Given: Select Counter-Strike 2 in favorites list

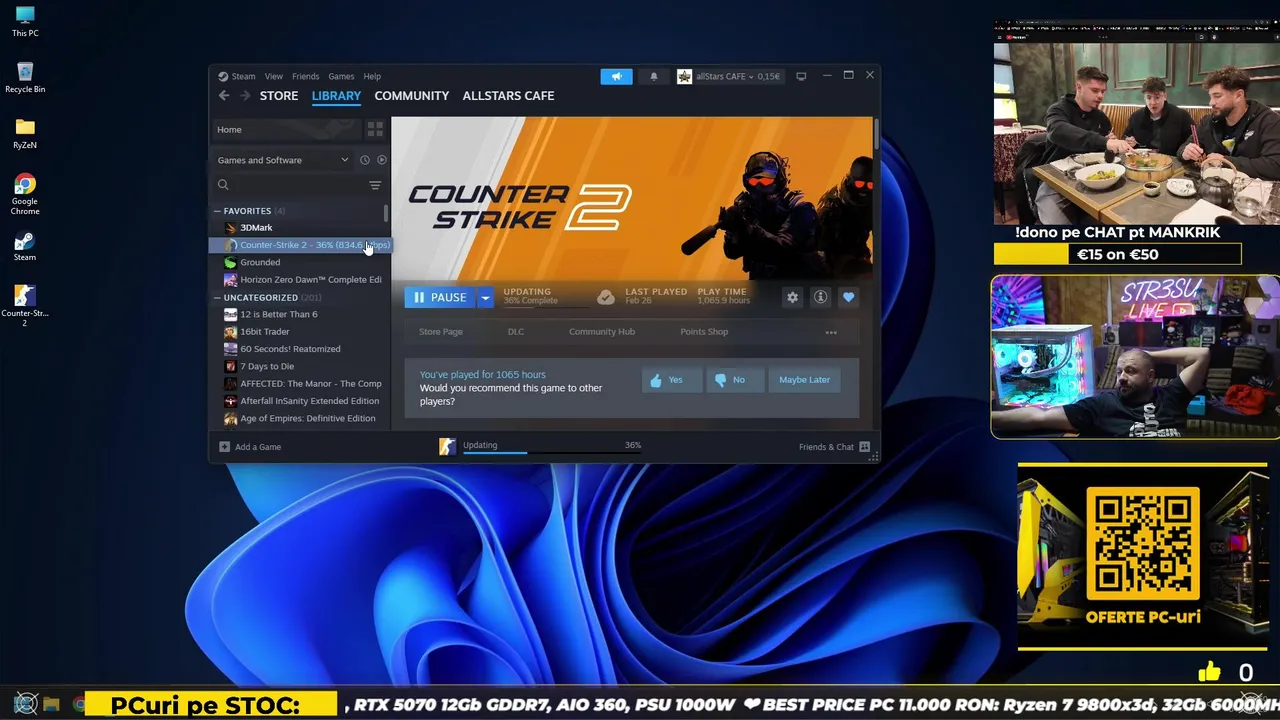Looking at the screenshot, I should pos(300,245).
